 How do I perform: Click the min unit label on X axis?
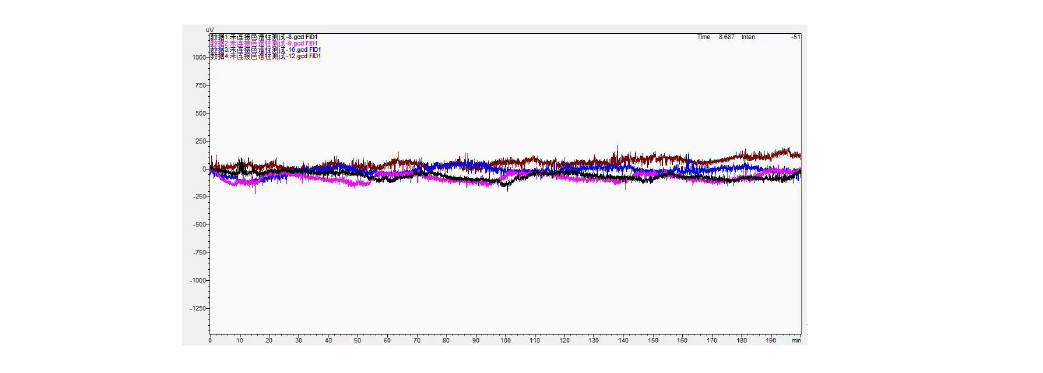point(796,340)
